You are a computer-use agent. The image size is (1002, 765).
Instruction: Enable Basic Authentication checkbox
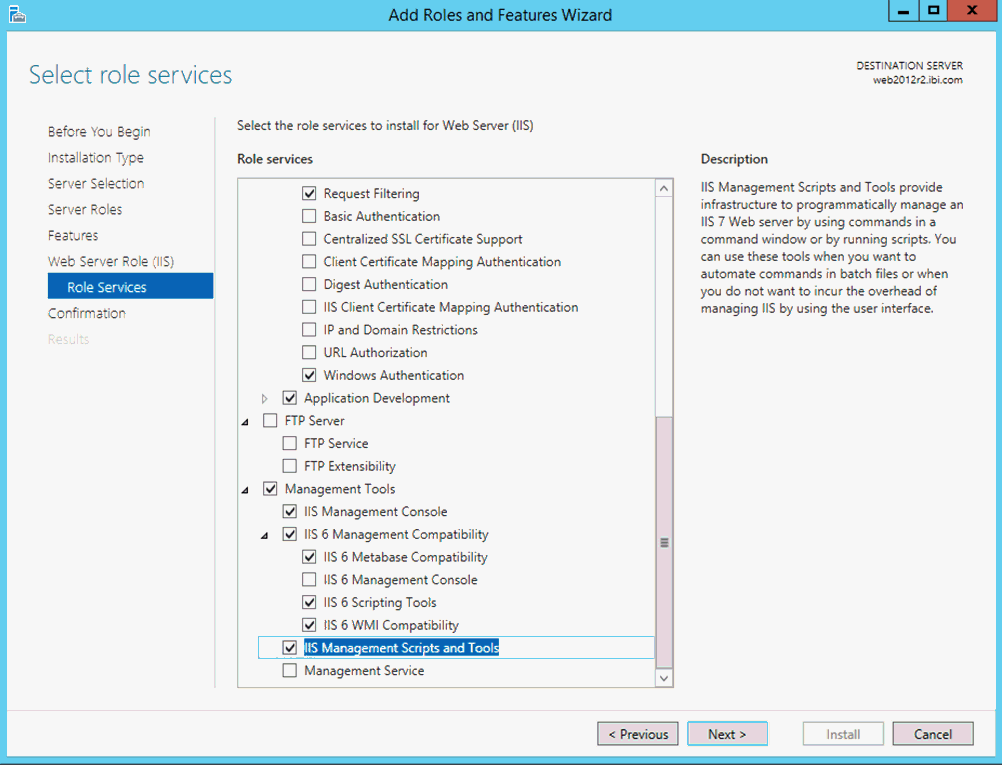click(309, 216)
